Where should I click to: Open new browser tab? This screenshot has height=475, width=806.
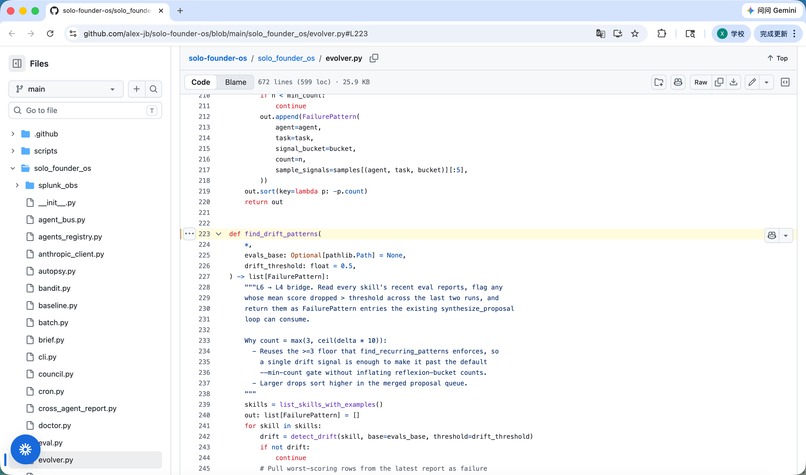[180, 10]
